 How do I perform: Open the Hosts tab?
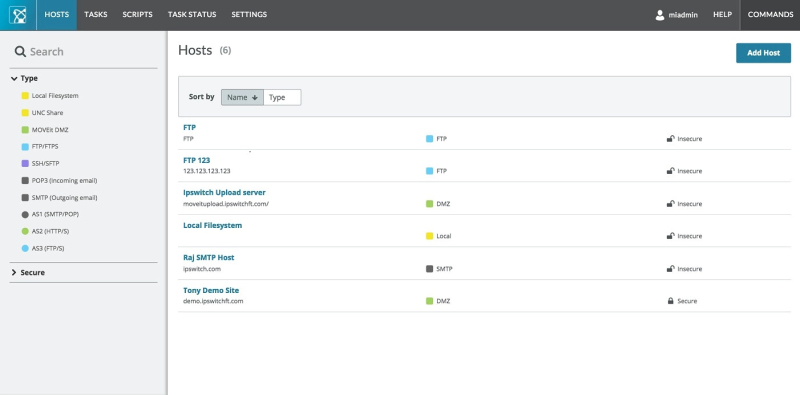coord(57,15)
